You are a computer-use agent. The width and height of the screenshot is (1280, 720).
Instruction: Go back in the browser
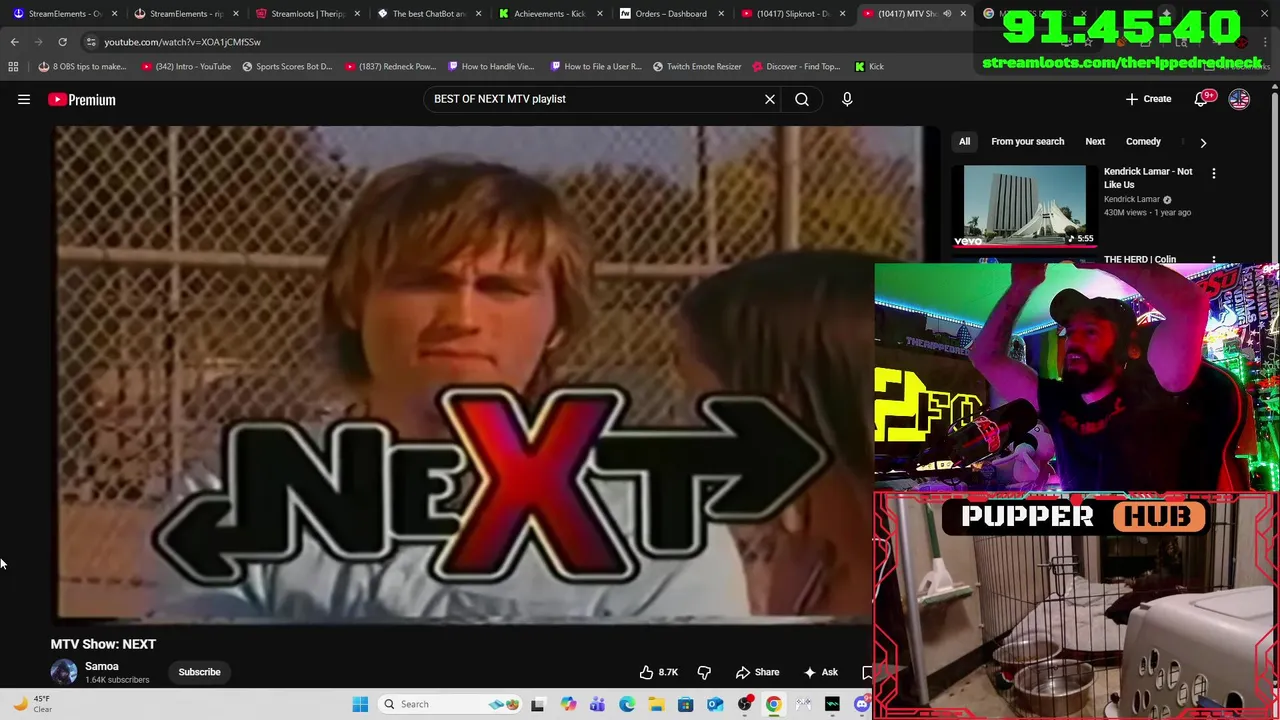coord(15,42)
